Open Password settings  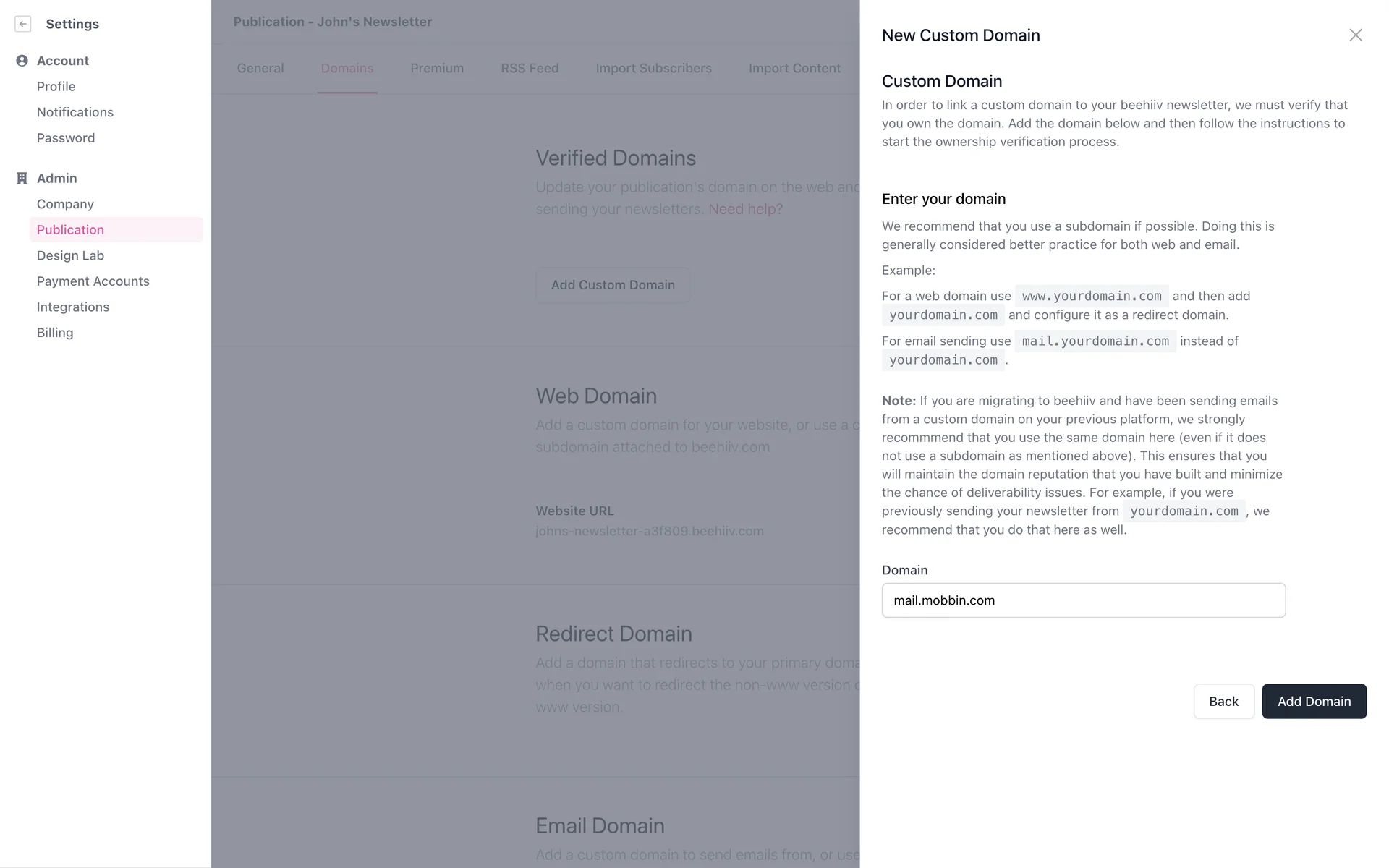point(66,138)
